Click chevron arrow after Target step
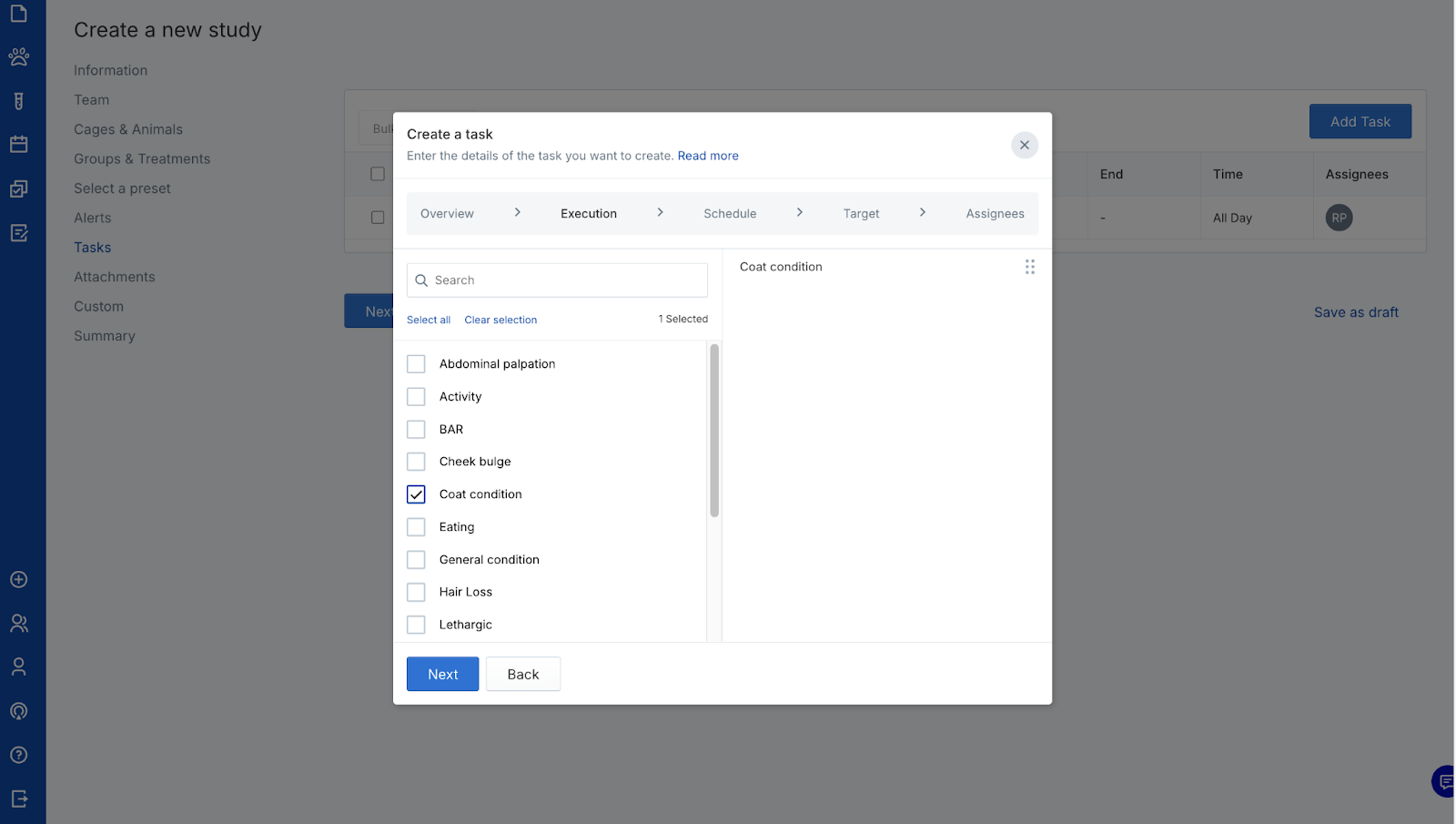Viewport: 1456px width, 824px height. (x=923, y=212)
